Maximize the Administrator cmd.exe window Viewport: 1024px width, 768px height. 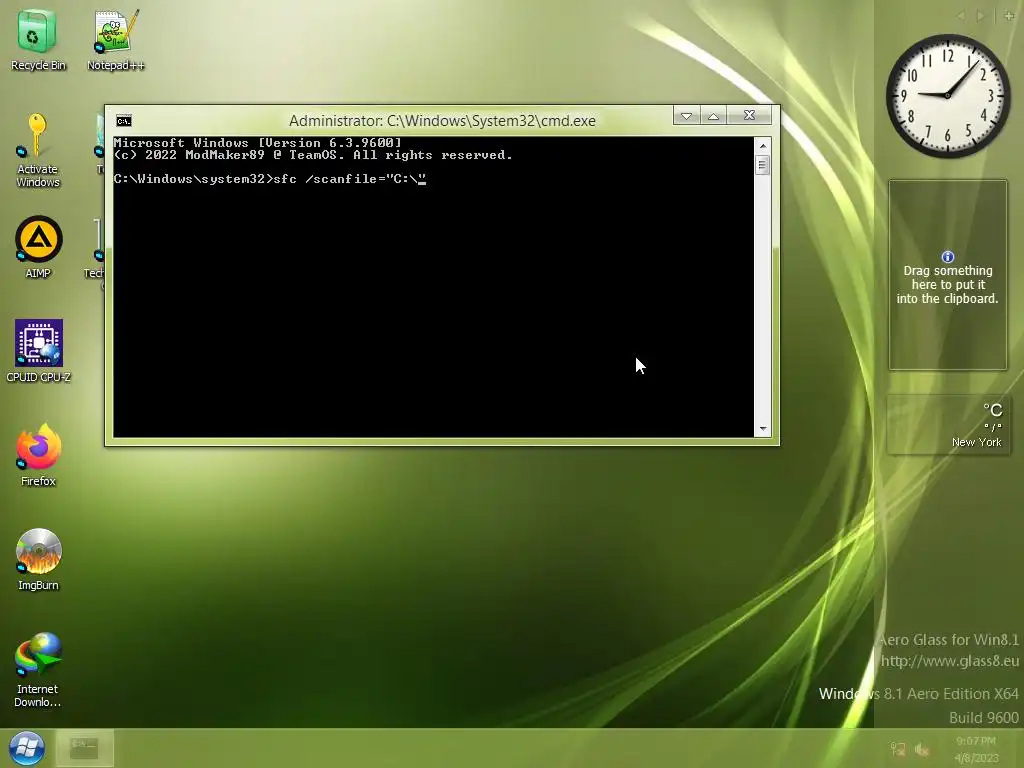coord(713,116)
